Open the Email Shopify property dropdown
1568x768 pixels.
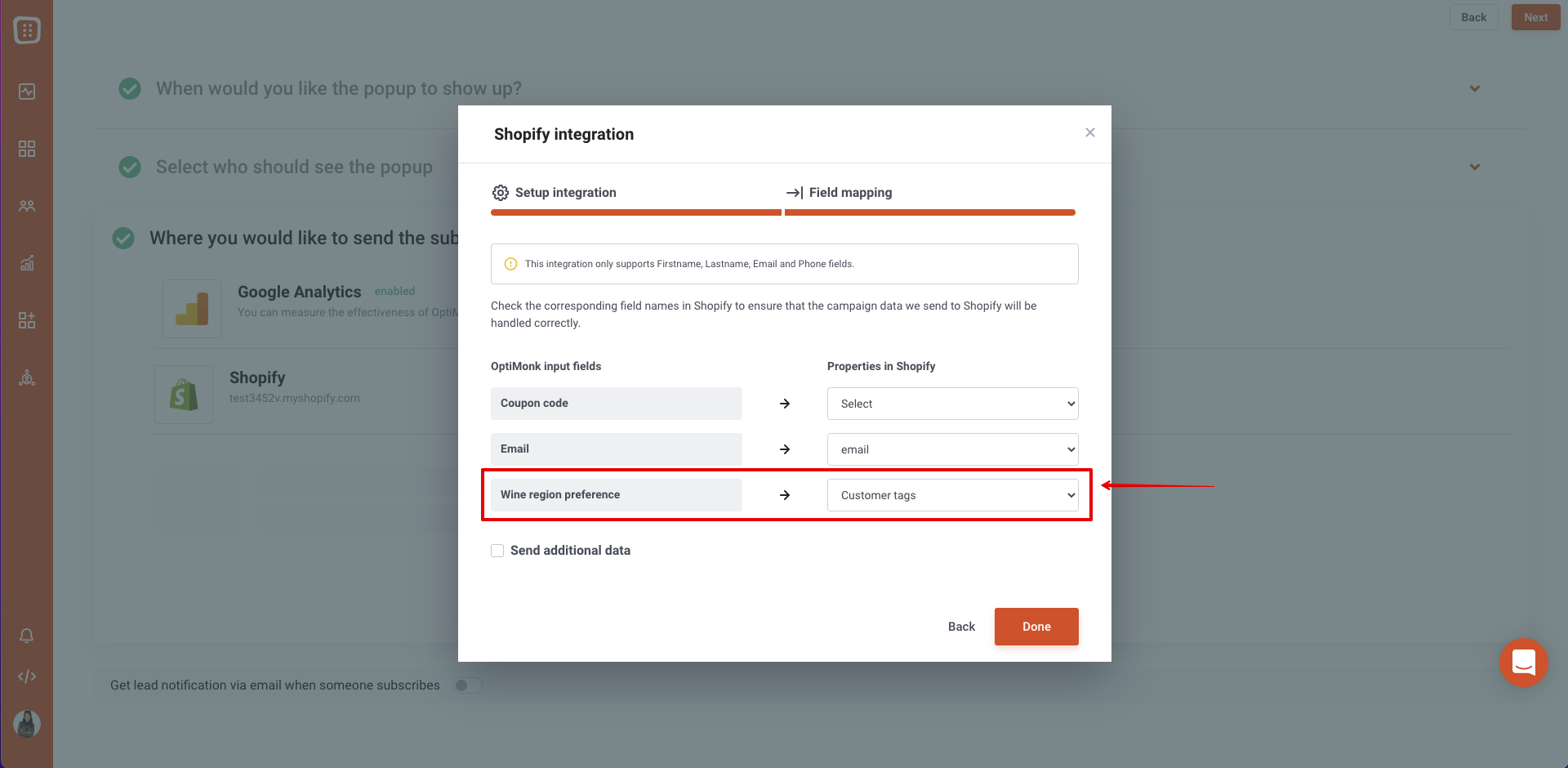coord(952,449)
